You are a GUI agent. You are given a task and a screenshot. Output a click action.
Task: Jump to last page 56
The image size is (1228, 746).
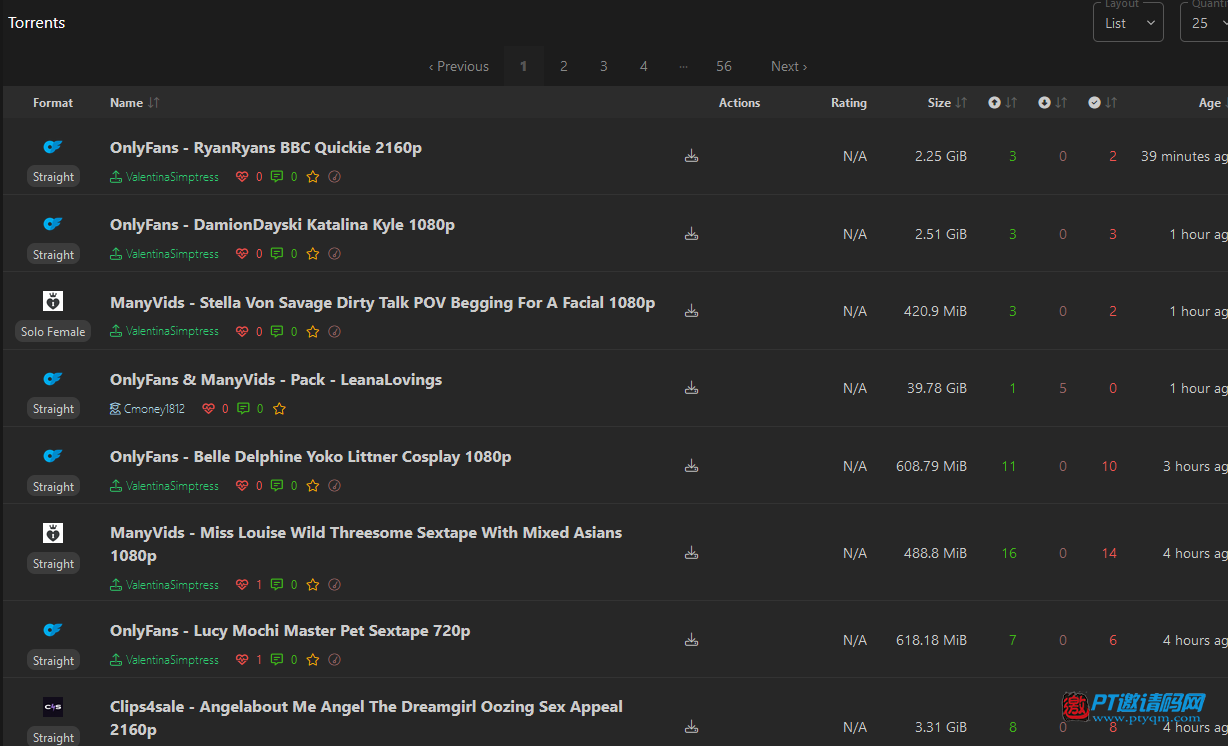(x=724, y=66)
